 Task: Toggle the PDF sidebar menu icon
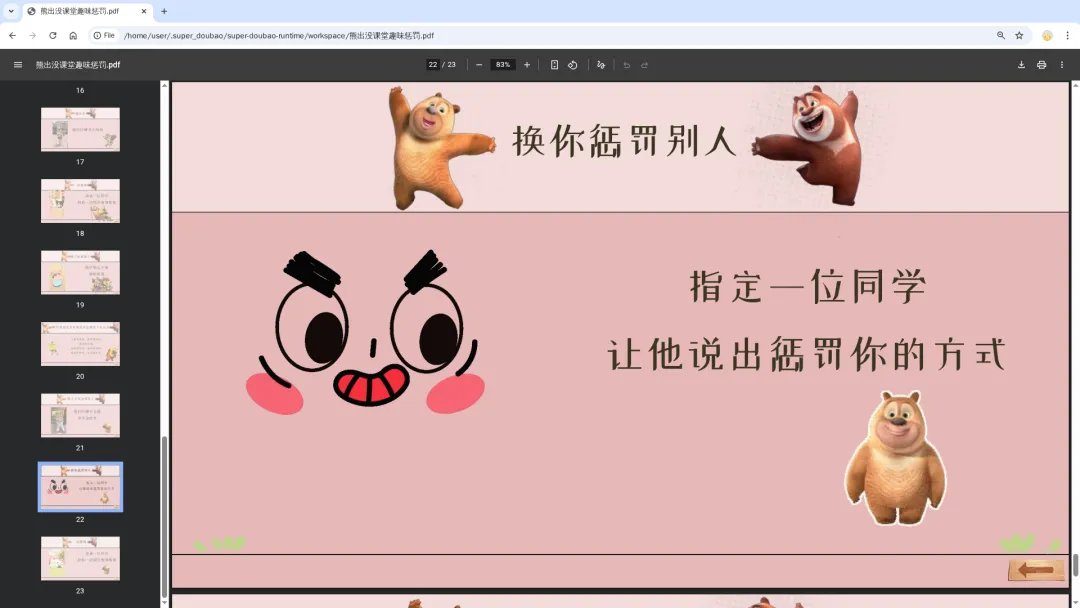pyautogui.click(x=18, y=65)
